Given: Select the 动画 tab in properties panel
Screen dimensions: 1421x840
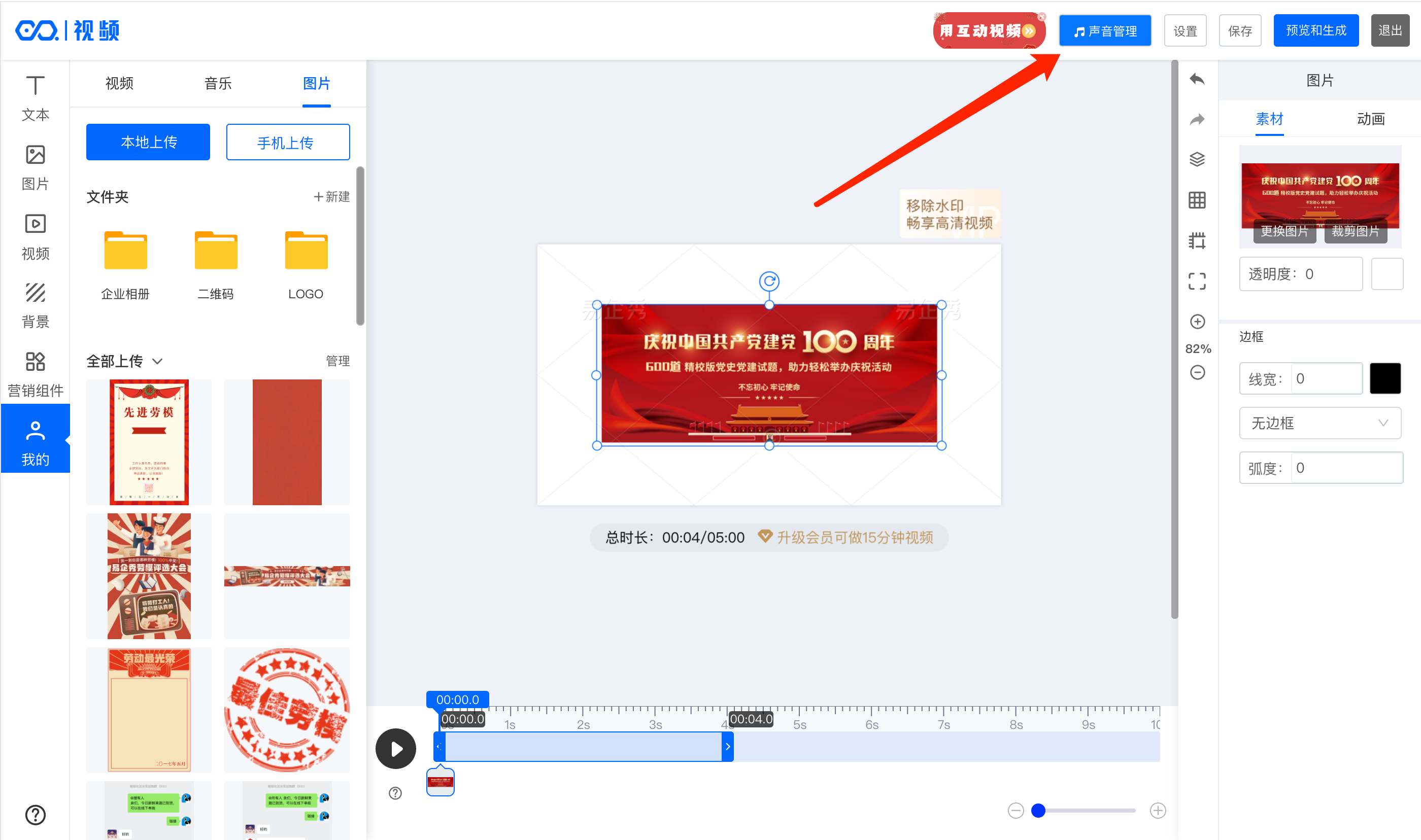Looking at the screenshot, I should [x=1370, y=119].
